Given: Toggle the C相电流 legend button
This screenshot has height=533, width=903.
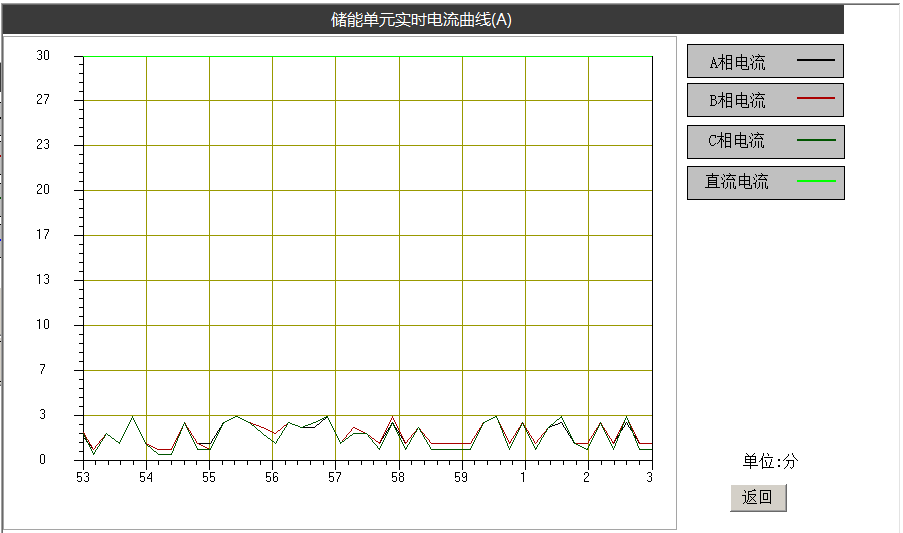Looking at the screenshot, I should tap(765, 141).
